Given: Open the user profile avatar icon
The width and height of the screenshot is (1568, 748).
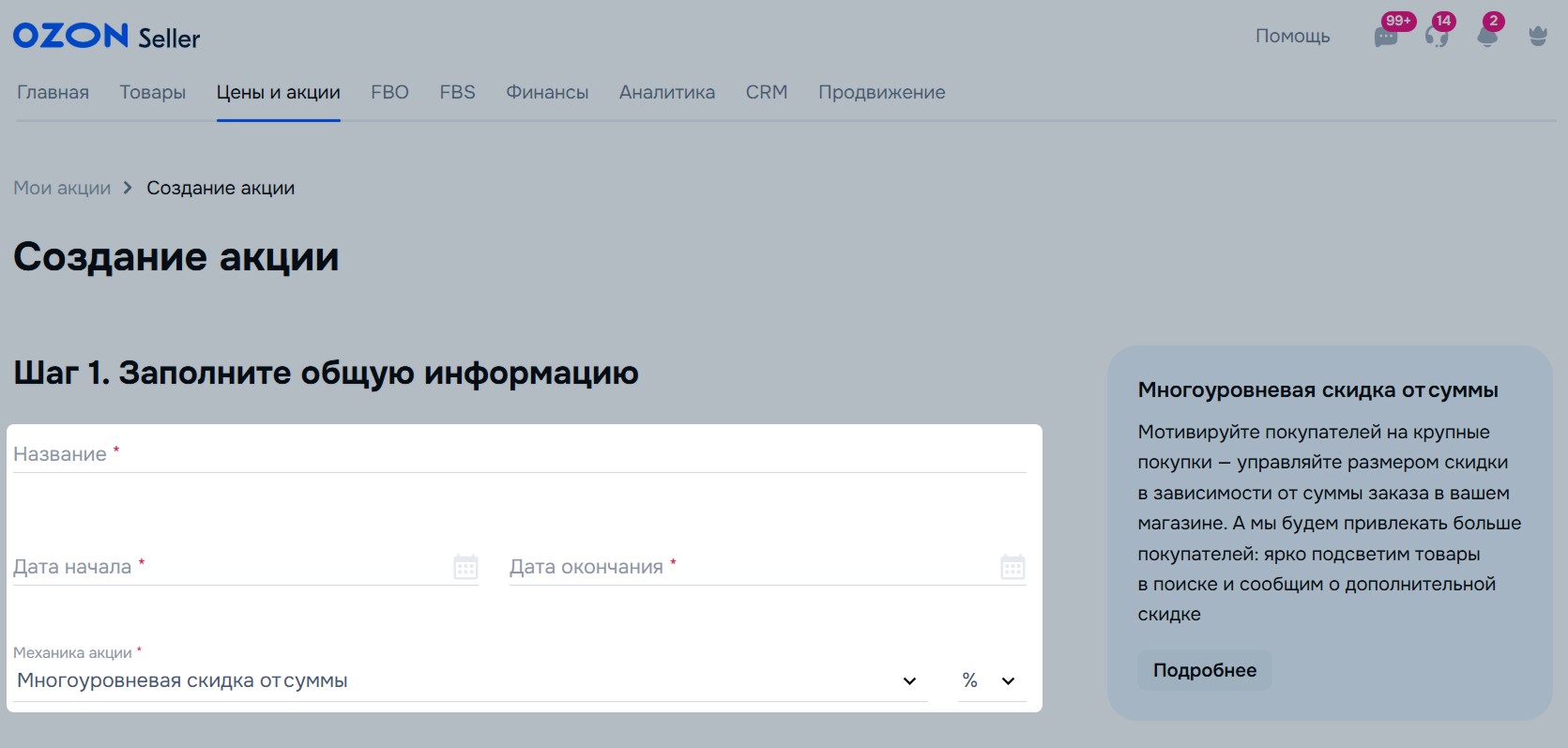Looking at the screenshot, I should (x=1538, y=37).
